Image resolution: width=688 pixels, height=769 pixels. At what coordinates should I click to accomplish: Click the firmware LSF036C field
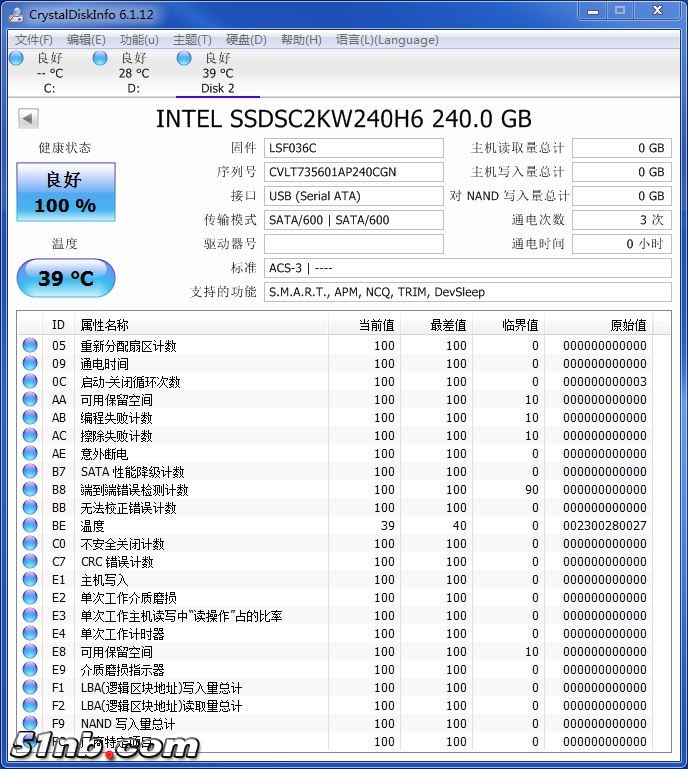point(353,148)
